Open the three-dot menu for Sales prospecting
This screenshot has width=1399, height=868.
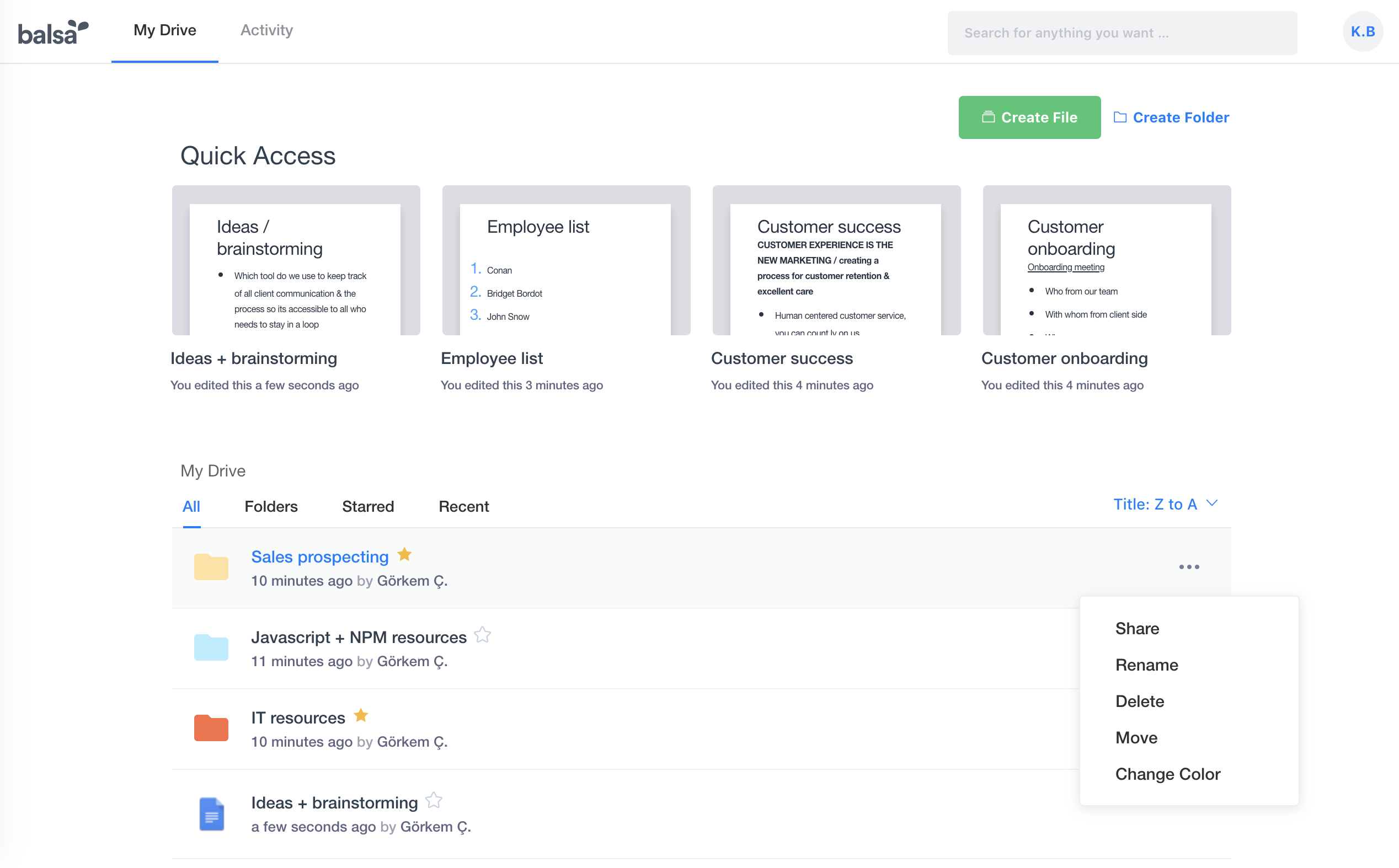1189,567
